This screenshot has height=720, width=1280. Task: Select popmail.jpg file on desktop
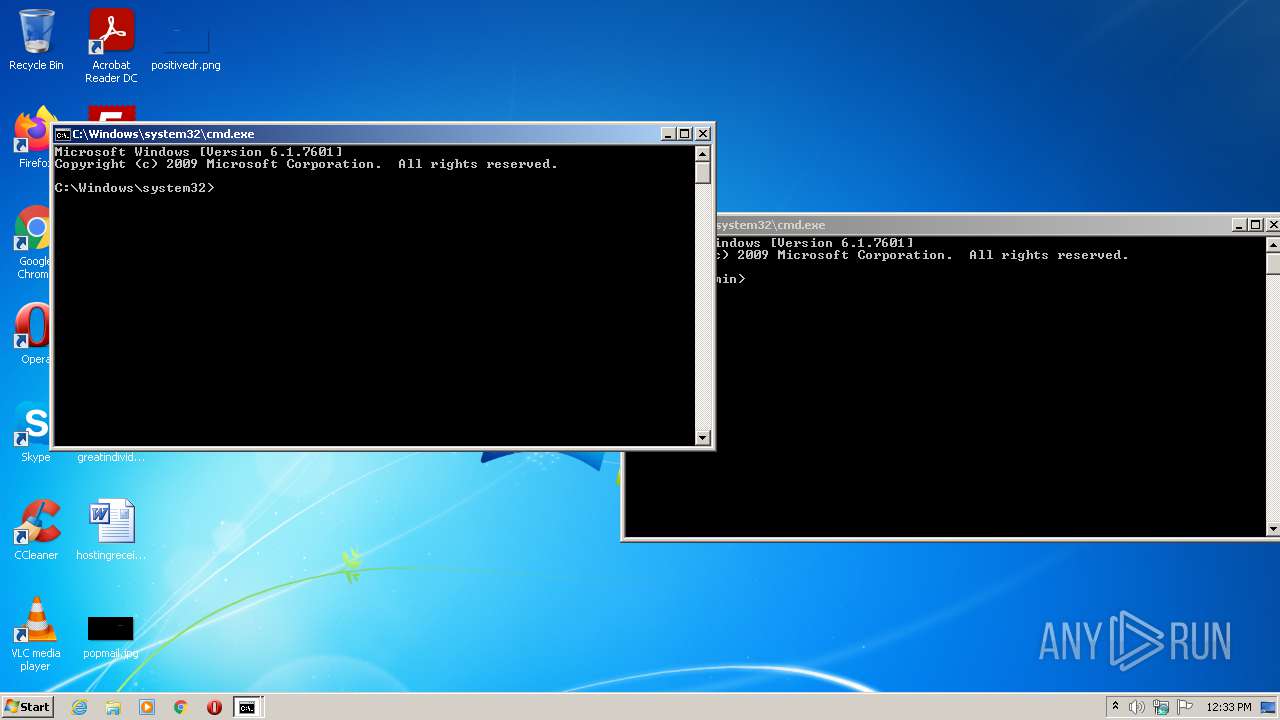pyautogui.click(x=111, y=638)
